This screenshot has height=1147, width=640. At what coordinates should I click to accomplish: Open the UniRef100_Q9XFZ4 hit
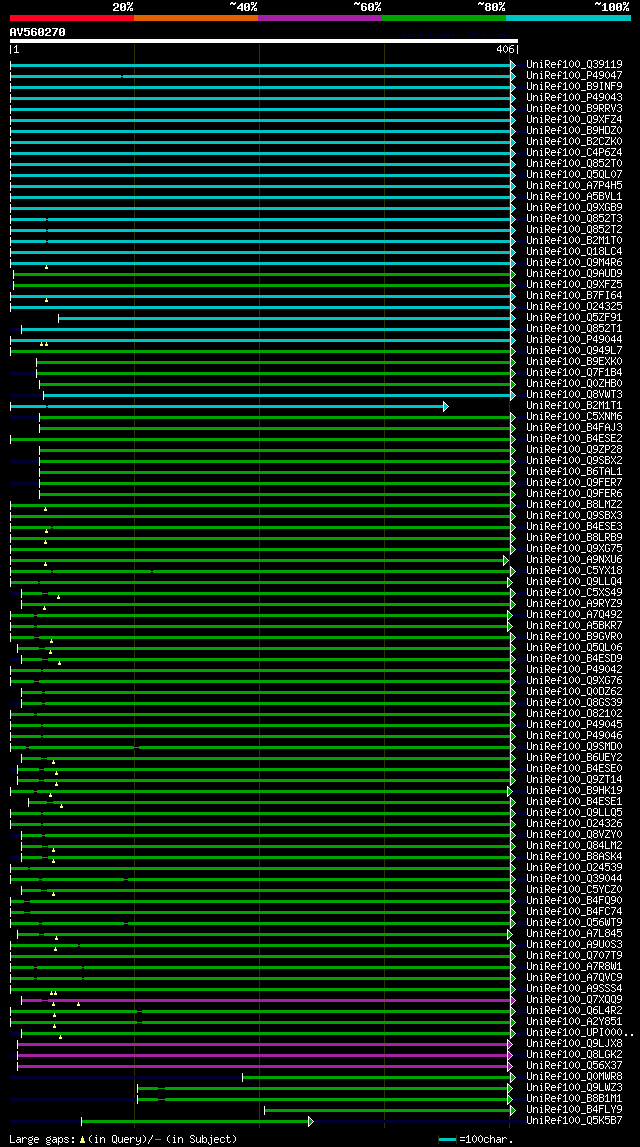[x=574, y=119]
